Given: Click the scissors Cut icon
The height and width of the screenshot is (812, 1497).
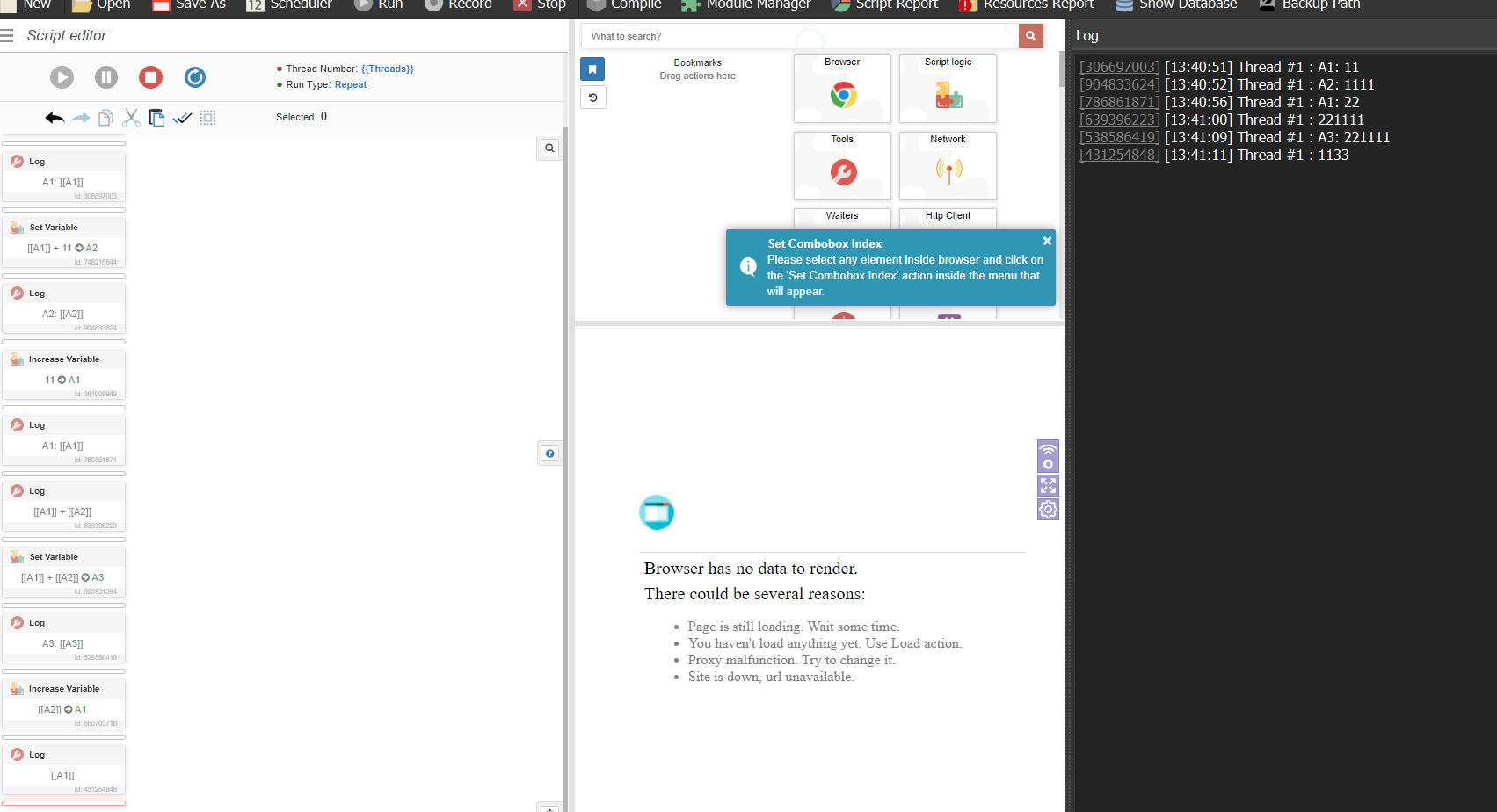Looking at the screenshot, I should (x=132, y=118).
